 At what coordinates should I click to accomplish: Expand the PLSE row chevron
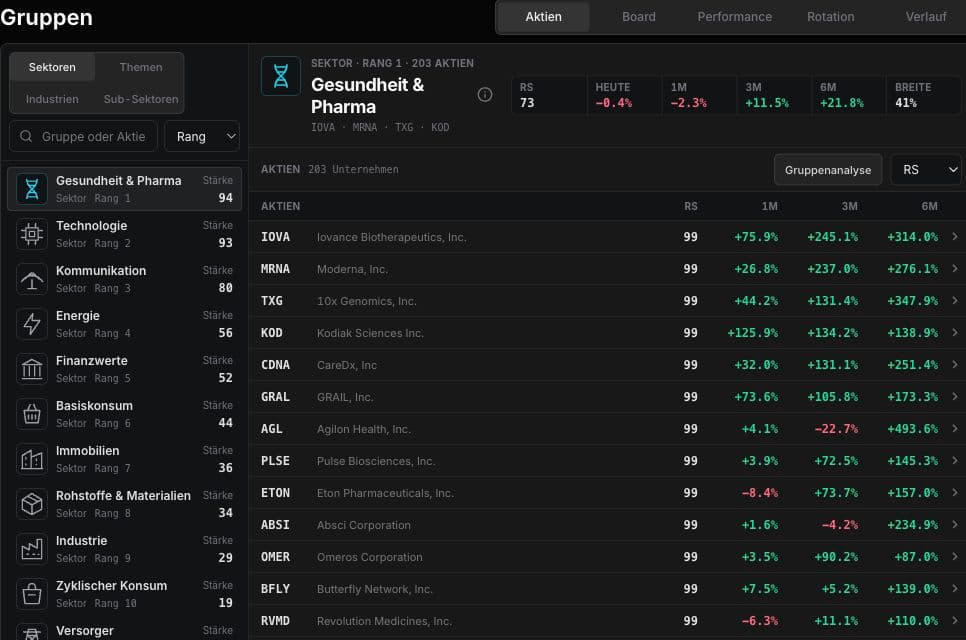click(954, 461)
